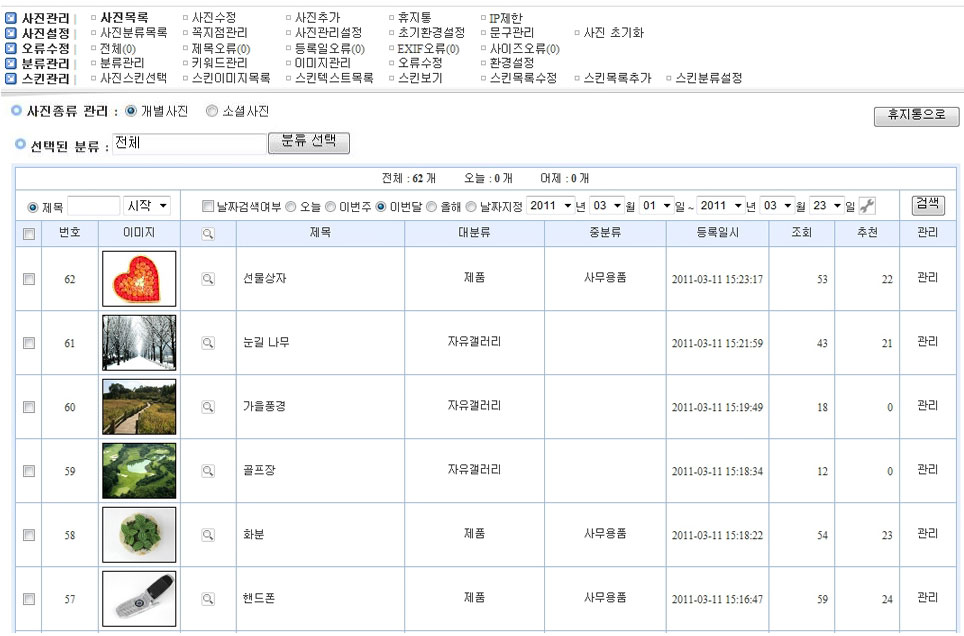Click the magnifier icon in 선물상자 row

click(x=208, y=279)
